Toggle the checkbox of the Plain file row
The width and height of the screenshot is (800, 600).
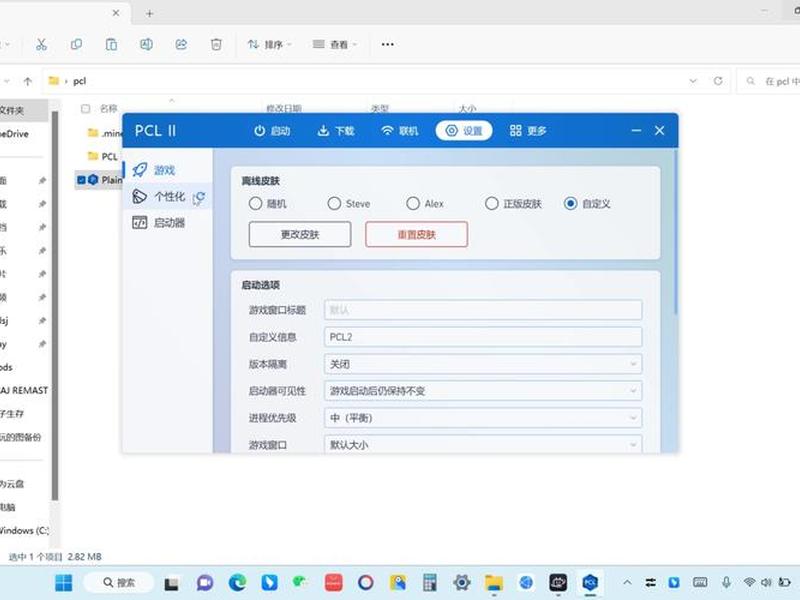[81, 180]
